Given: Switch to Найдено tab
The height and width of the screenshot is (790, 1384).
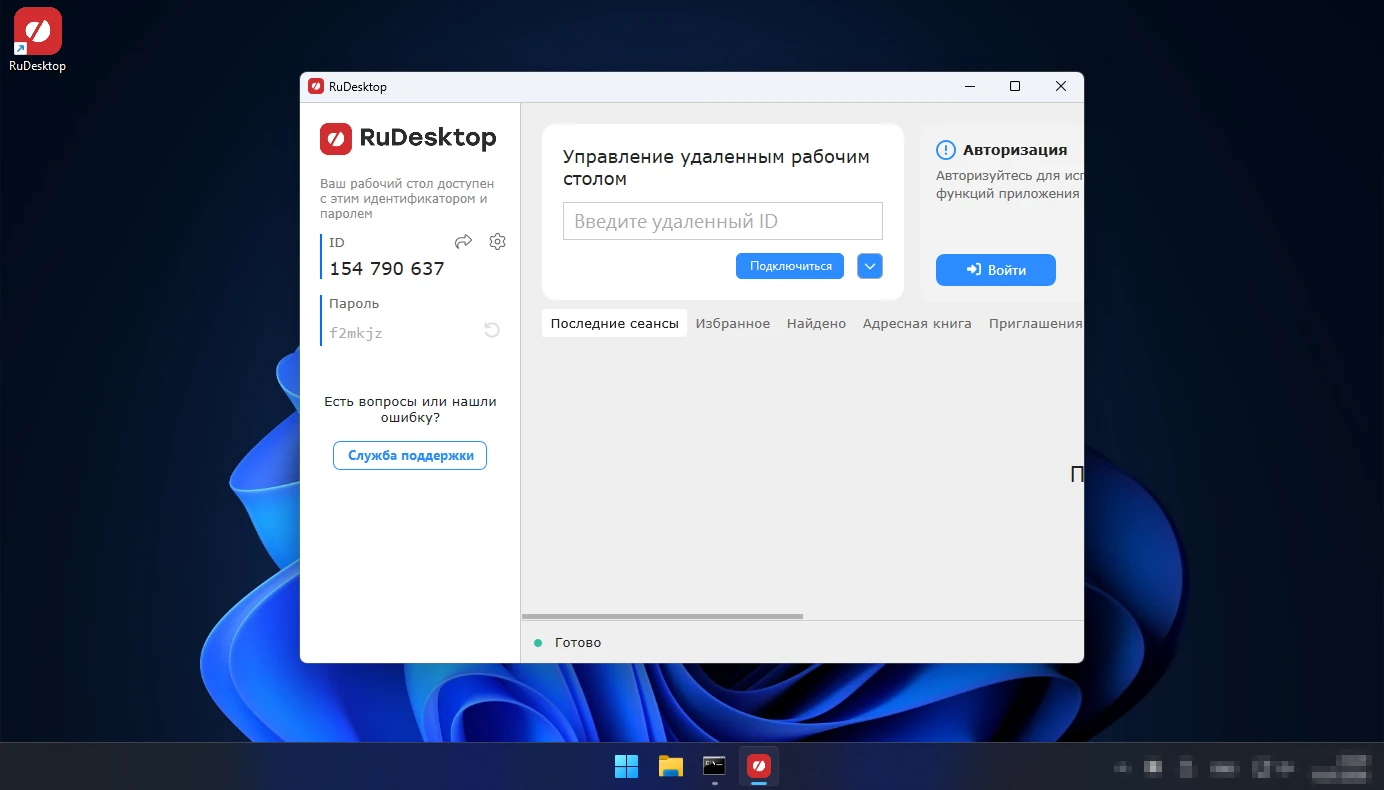Looking at the screenshot, I should pos(816,323).
